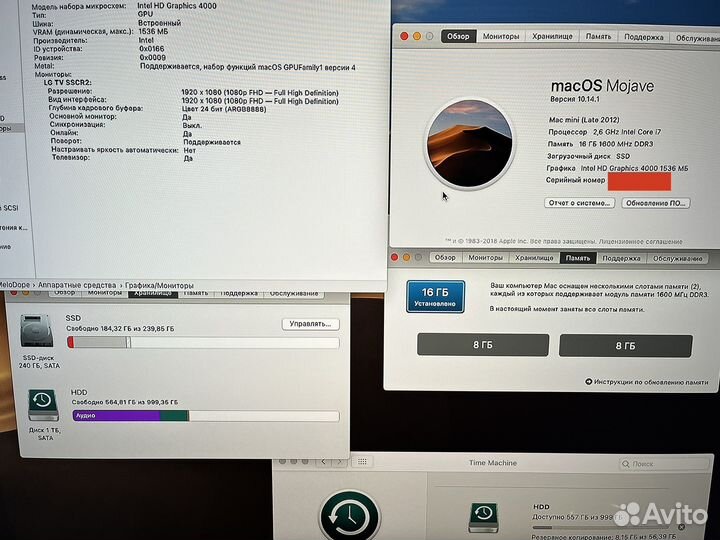Screen dimensions: 720x540
Task: Click the VRAM value 1536 МБ
Action: [x=153, y=32]
